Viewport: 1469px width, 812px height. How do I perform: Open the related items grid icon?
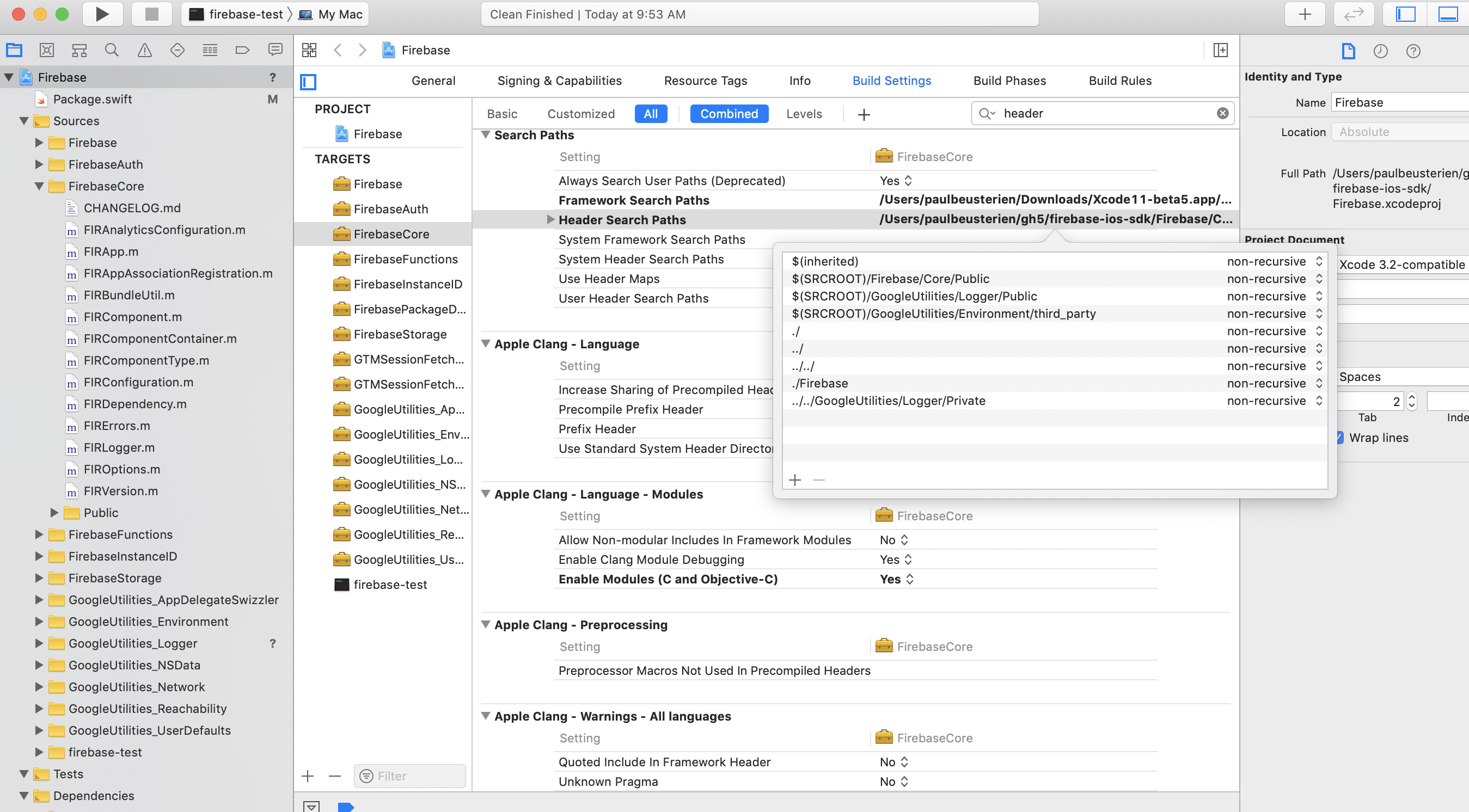[309, 50]
